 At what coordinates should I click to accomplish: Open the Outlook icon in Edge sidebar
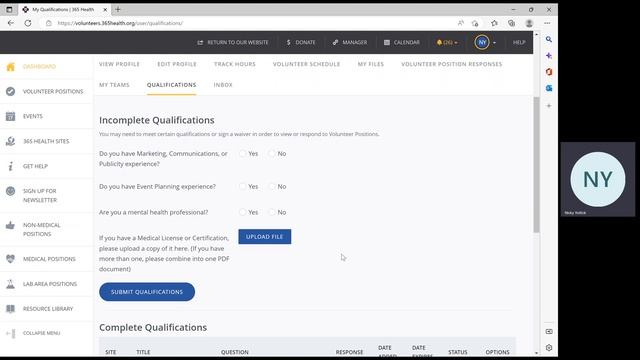coord(549,88)
